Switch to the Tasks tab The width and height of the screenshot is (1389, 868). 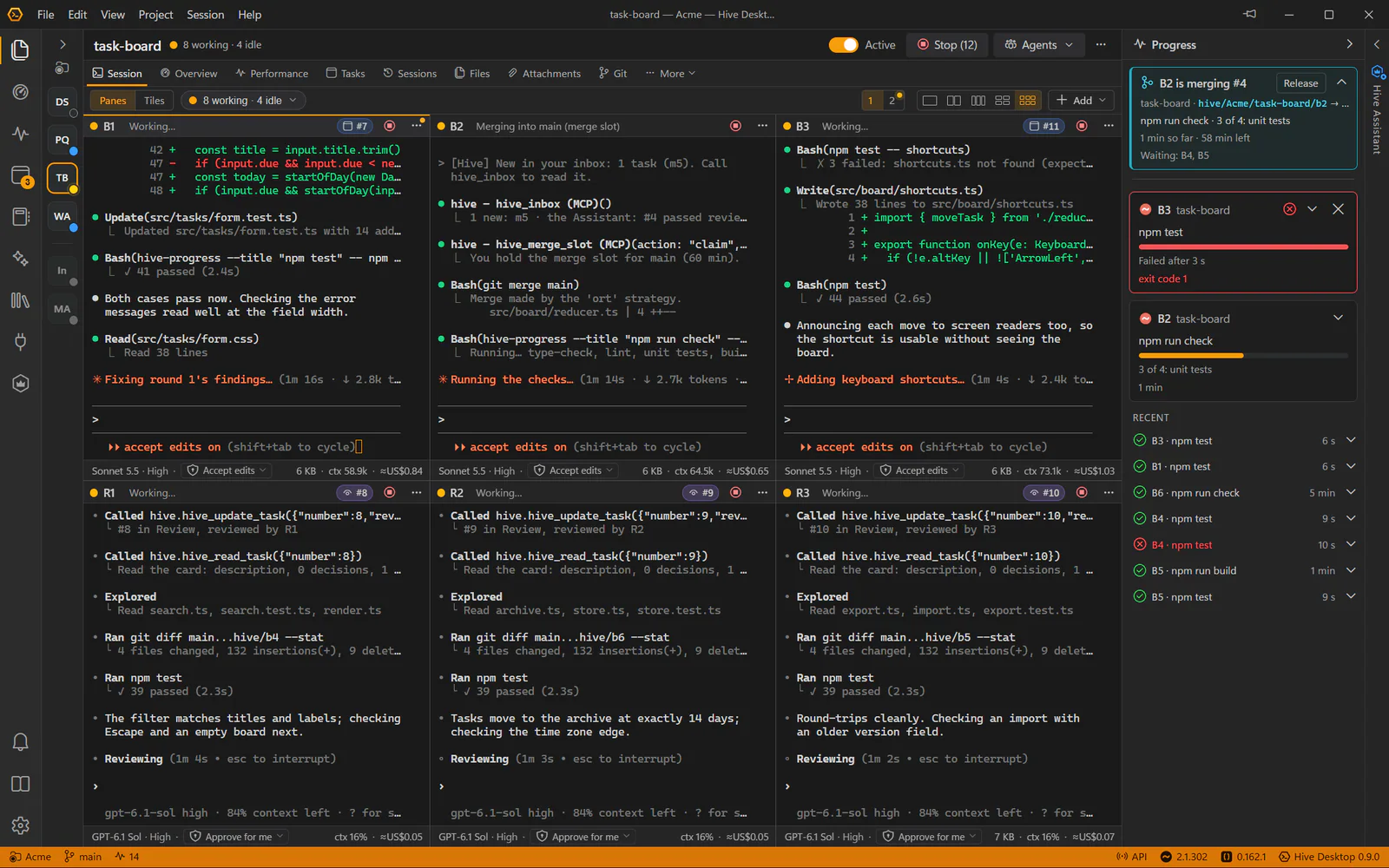[346, 74]
